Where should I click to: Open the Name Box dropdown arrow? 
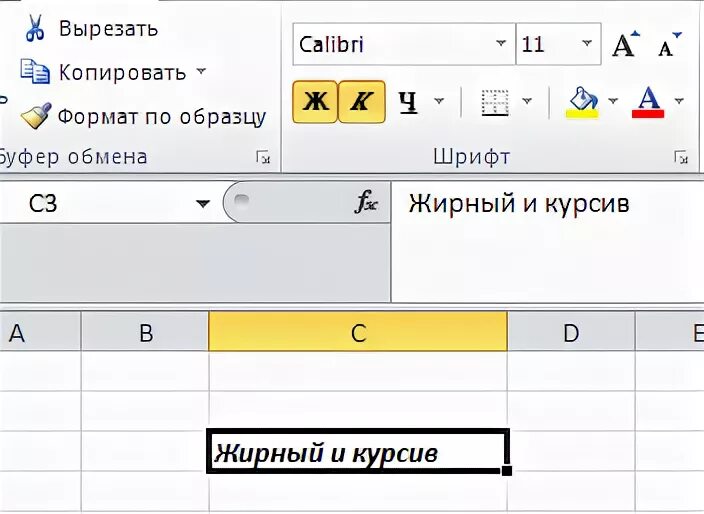point(203,204)
